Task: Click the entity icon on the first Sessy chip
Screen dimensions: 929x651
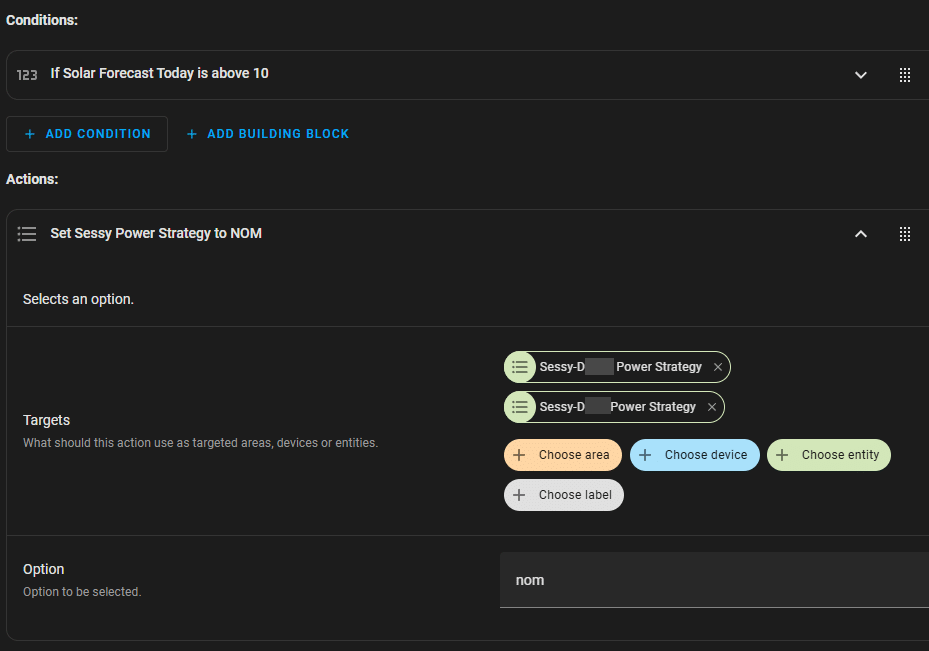Action: tap(520, 367)
